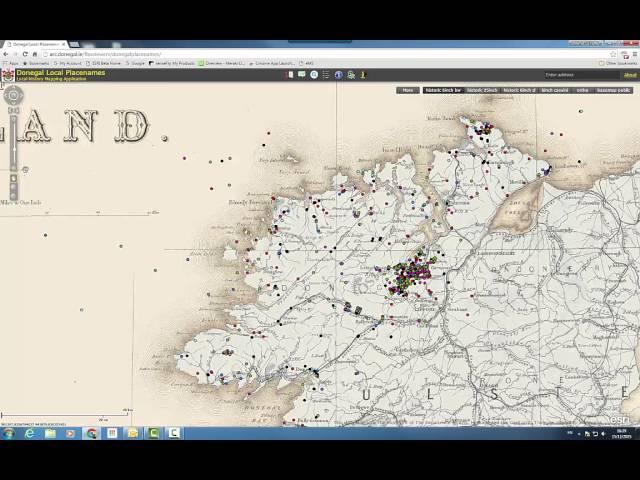Click the More basemap button
Image resolution: width=640 pixels, height=480 pixels.
407,90
